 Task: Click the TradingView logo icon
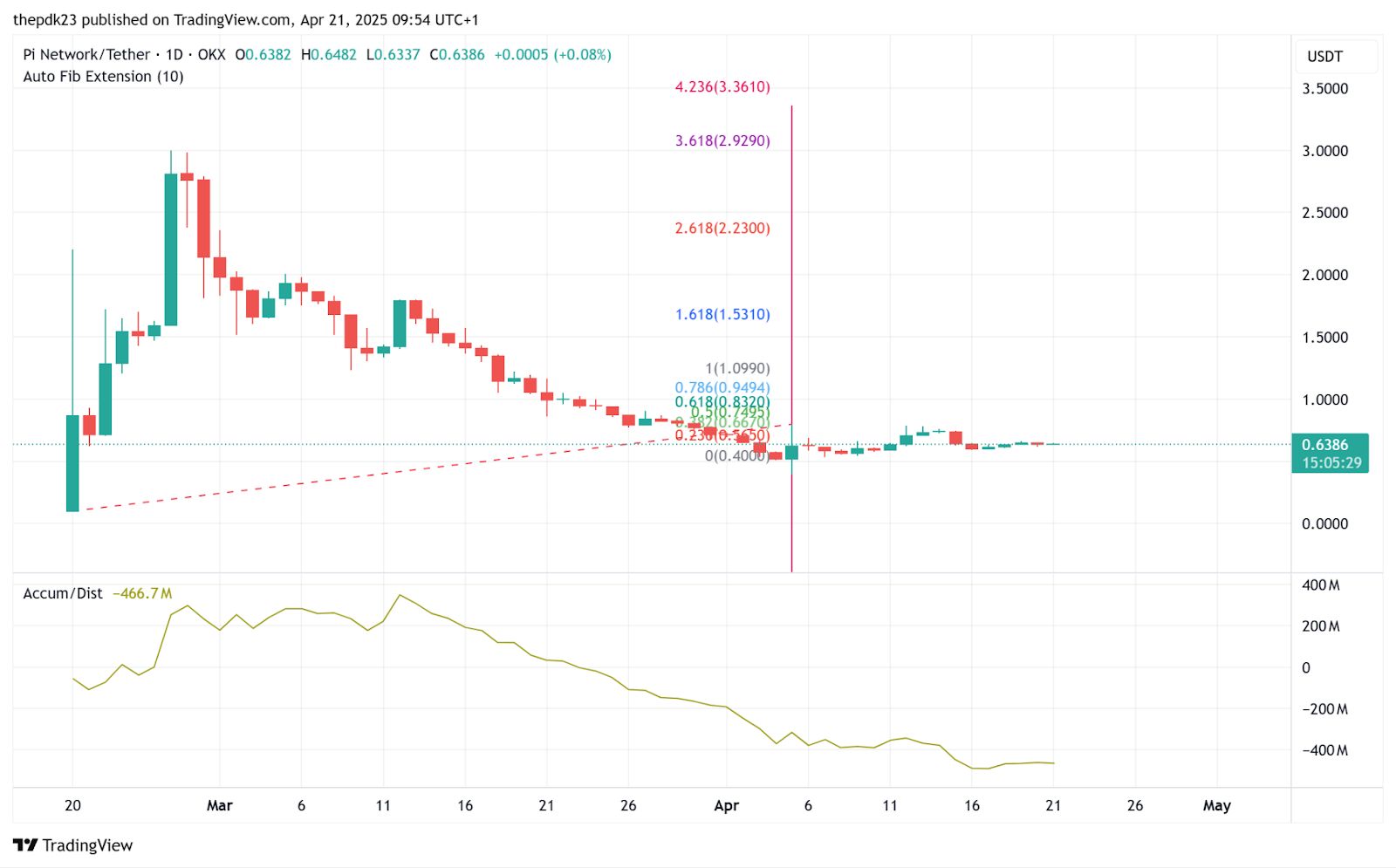(x=25, y=844)
